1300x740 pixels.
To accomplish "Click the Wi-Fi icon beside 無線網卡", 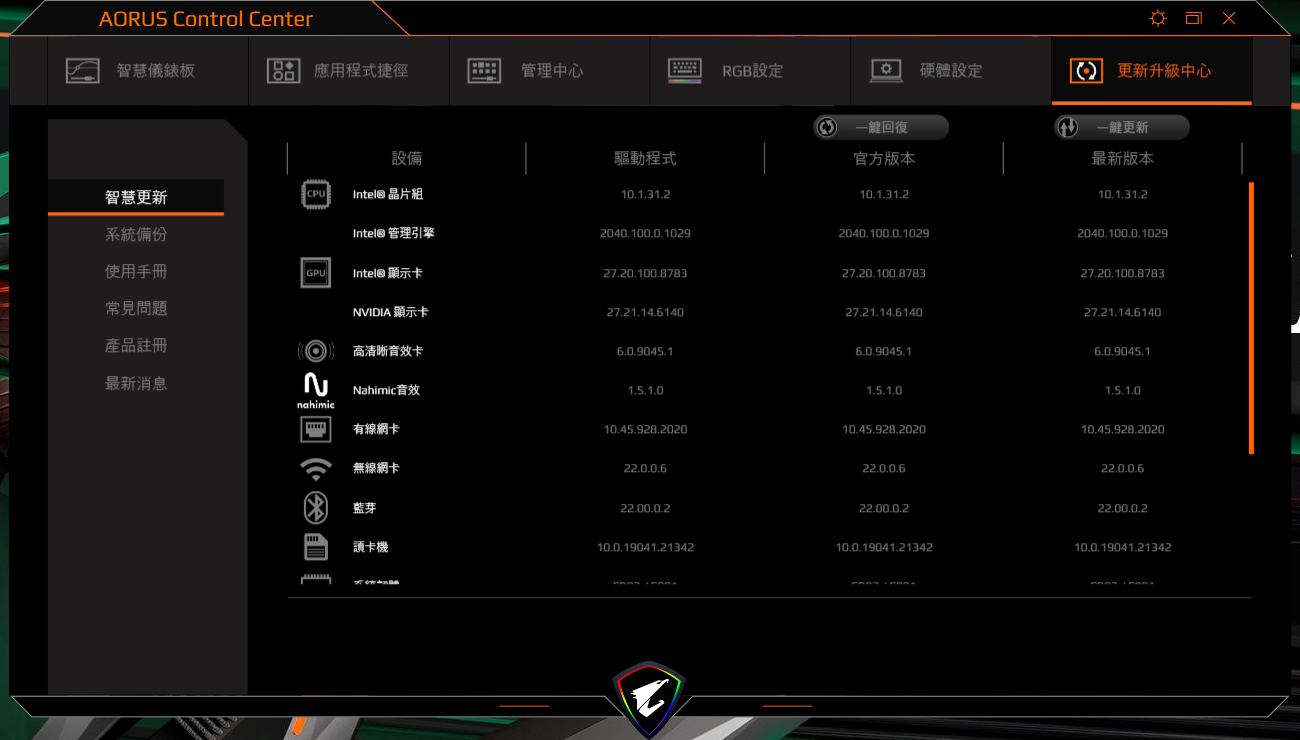I will 316,469.
